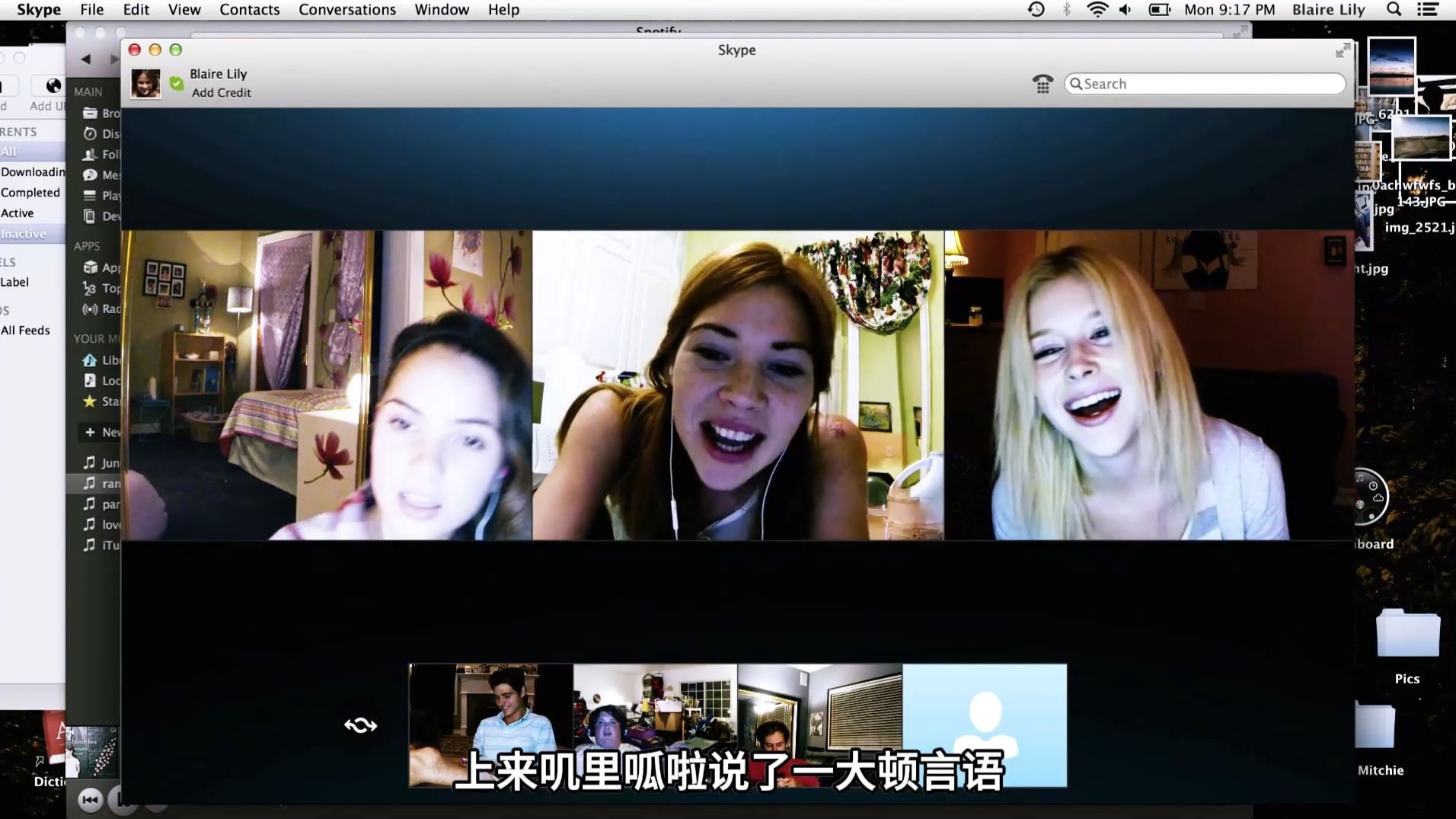Open the Wi-Fi status menu
Viewport: 1456px width, 819px height.
pos(1097,10)
